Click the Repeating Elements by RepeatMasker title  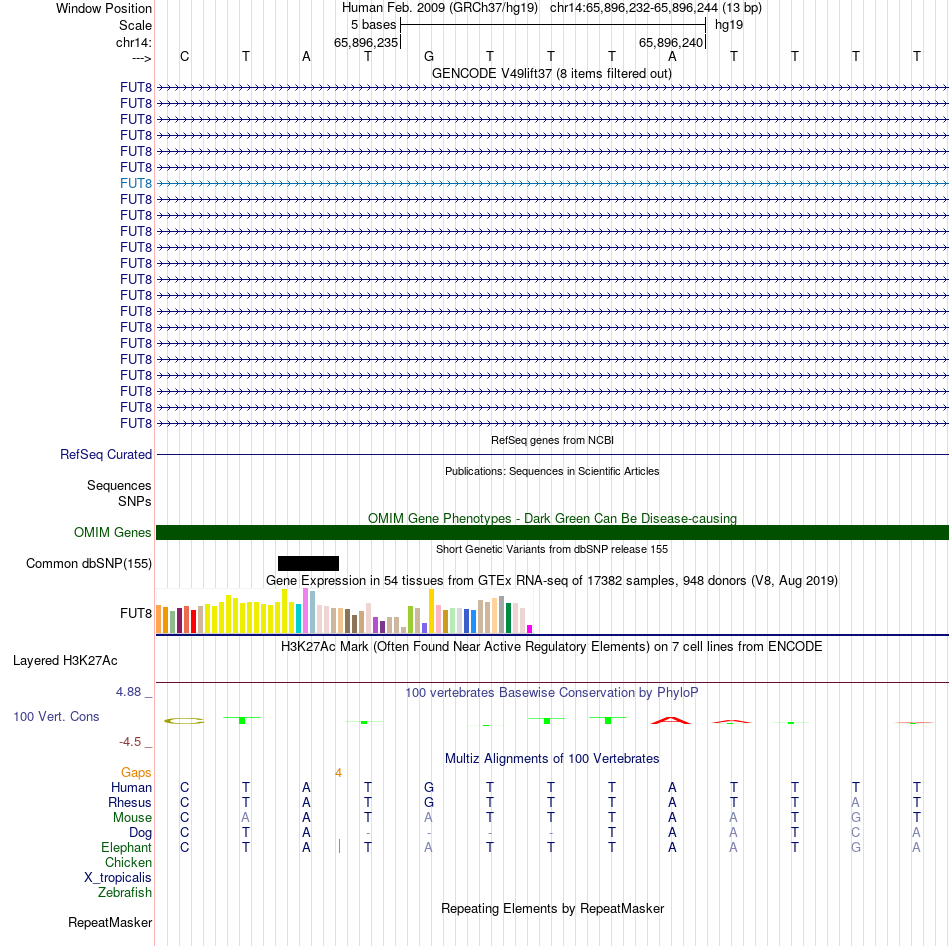coord(552,908)
